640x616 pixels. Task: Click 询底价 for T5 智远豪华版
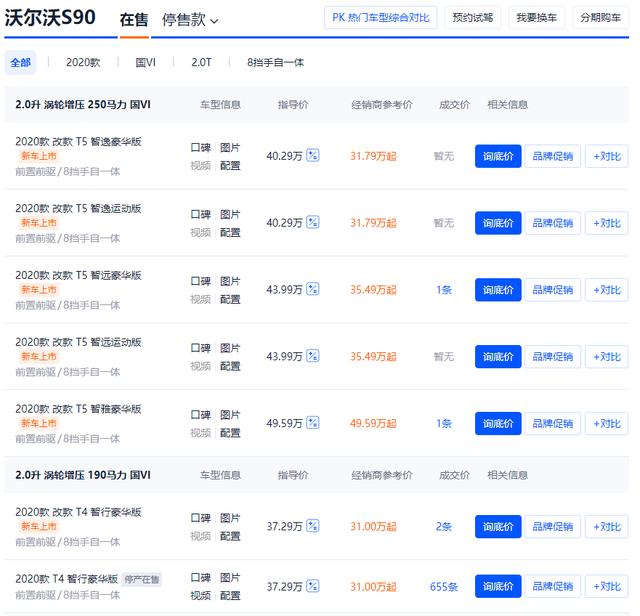click(x=498, y=290)
